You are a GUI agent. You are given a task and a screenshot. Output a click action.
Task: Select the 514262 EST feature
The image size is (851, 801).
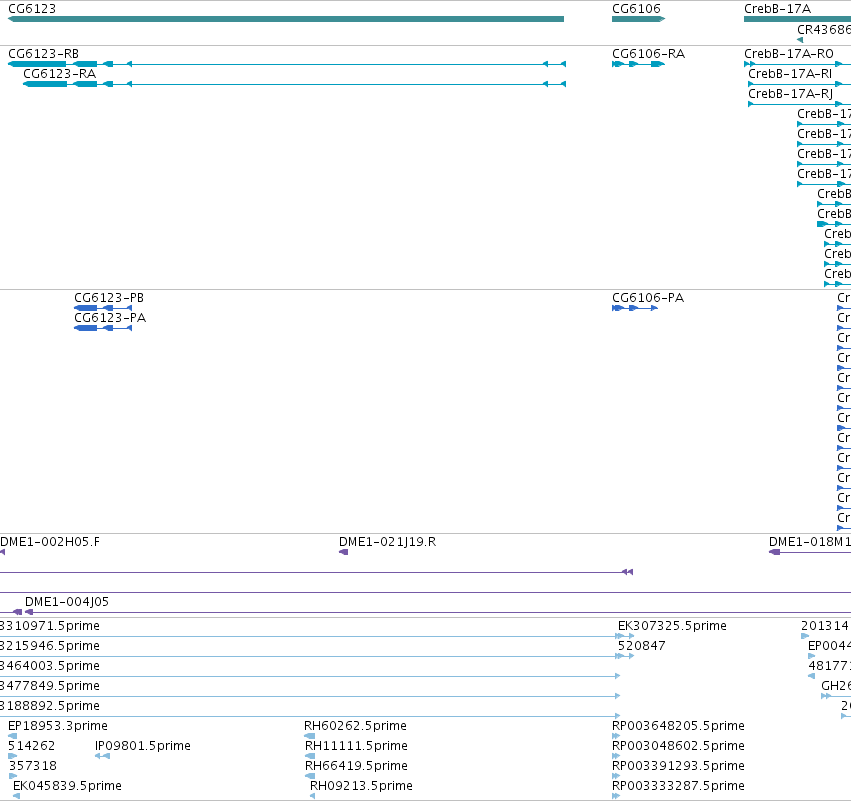click(12, 756)
